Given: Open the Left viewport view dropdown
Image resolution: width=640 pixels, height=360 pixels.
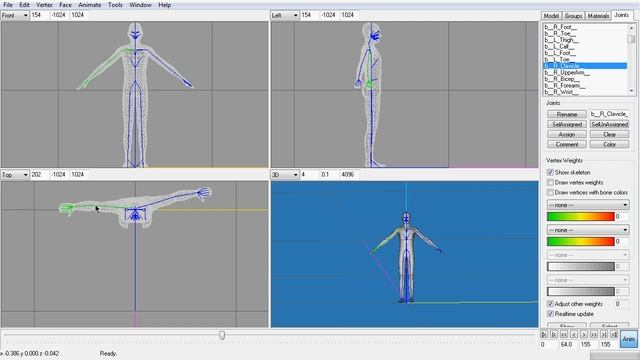Looking at the screenshot, I should point(285,15).
